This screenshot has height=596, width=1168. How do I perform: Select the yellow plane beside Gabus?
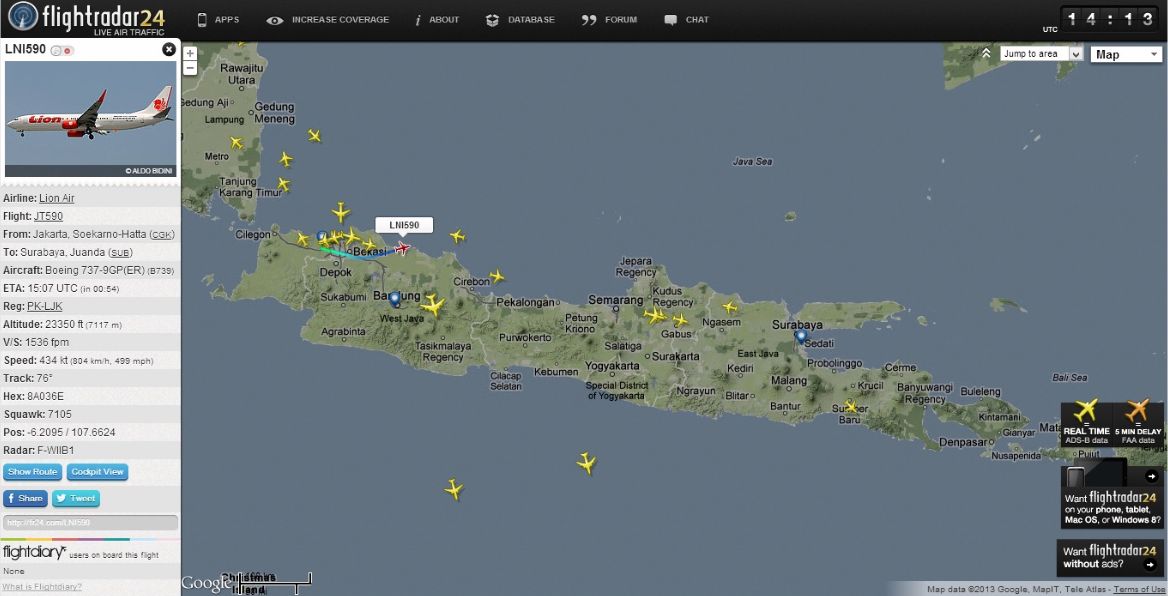[680, 320]
